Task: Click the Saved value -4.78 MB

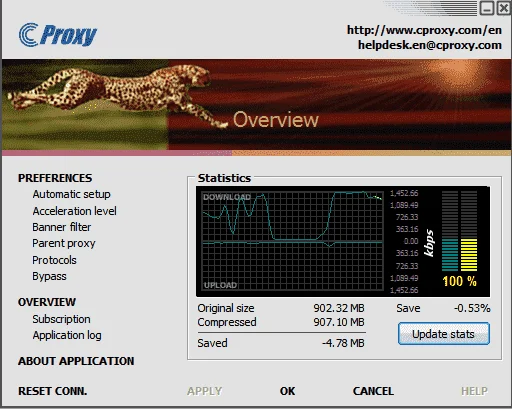Action: [x=343, y=343]
